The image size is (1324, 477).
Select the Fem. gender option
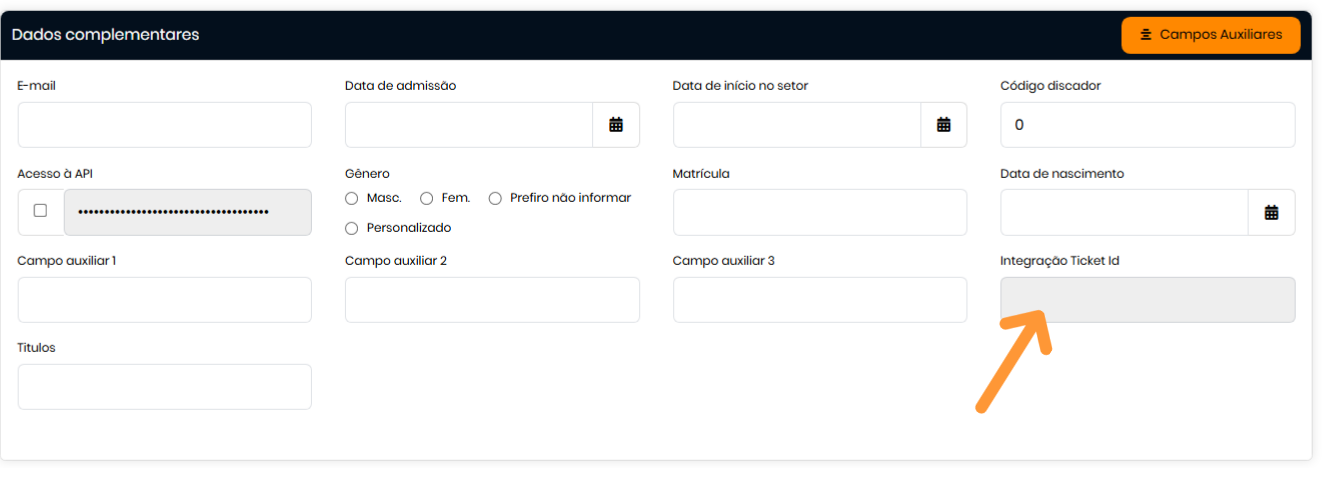(426, 198)
